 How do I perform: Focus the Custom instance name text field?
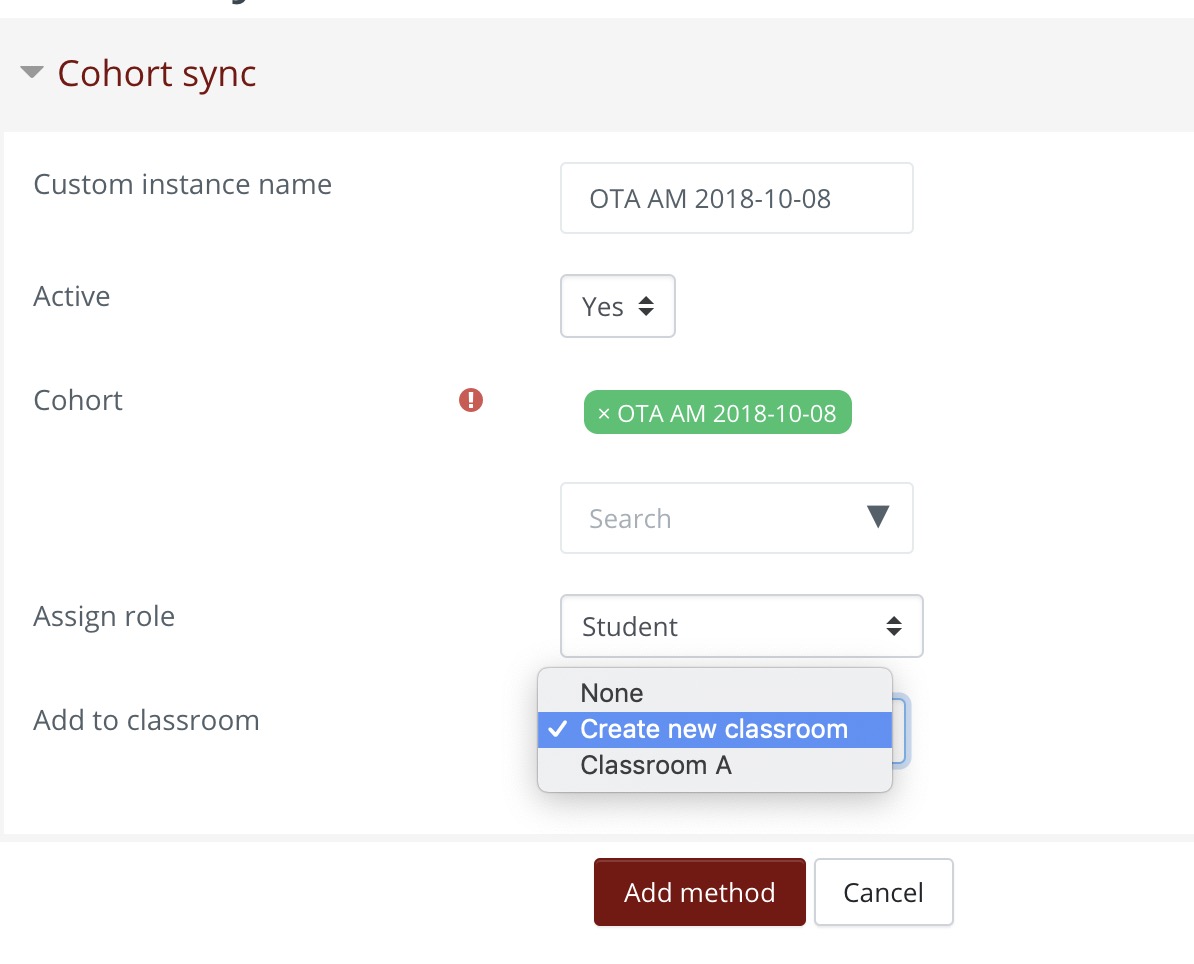pyautogui.click(x=736, y=199)
